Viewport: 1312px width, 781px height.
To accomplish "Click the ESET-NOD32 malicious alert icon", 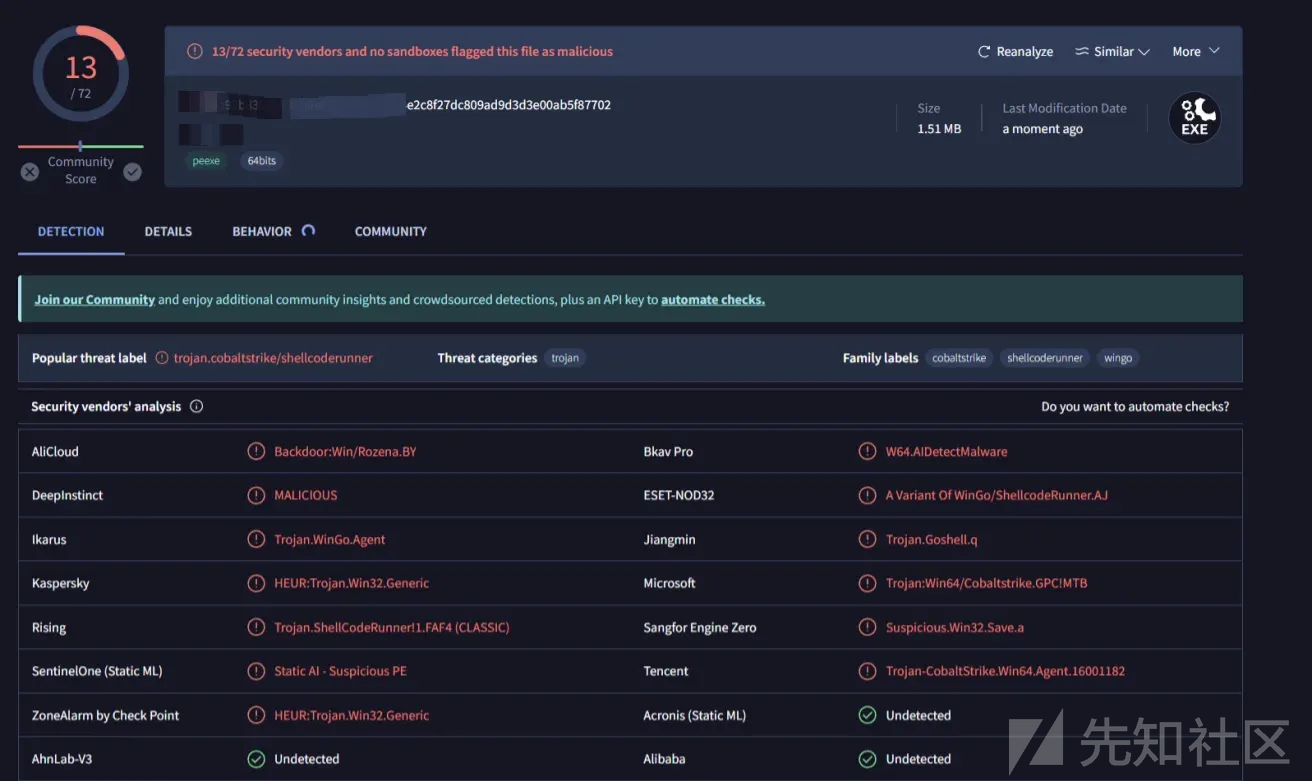I will pos(867,495).
